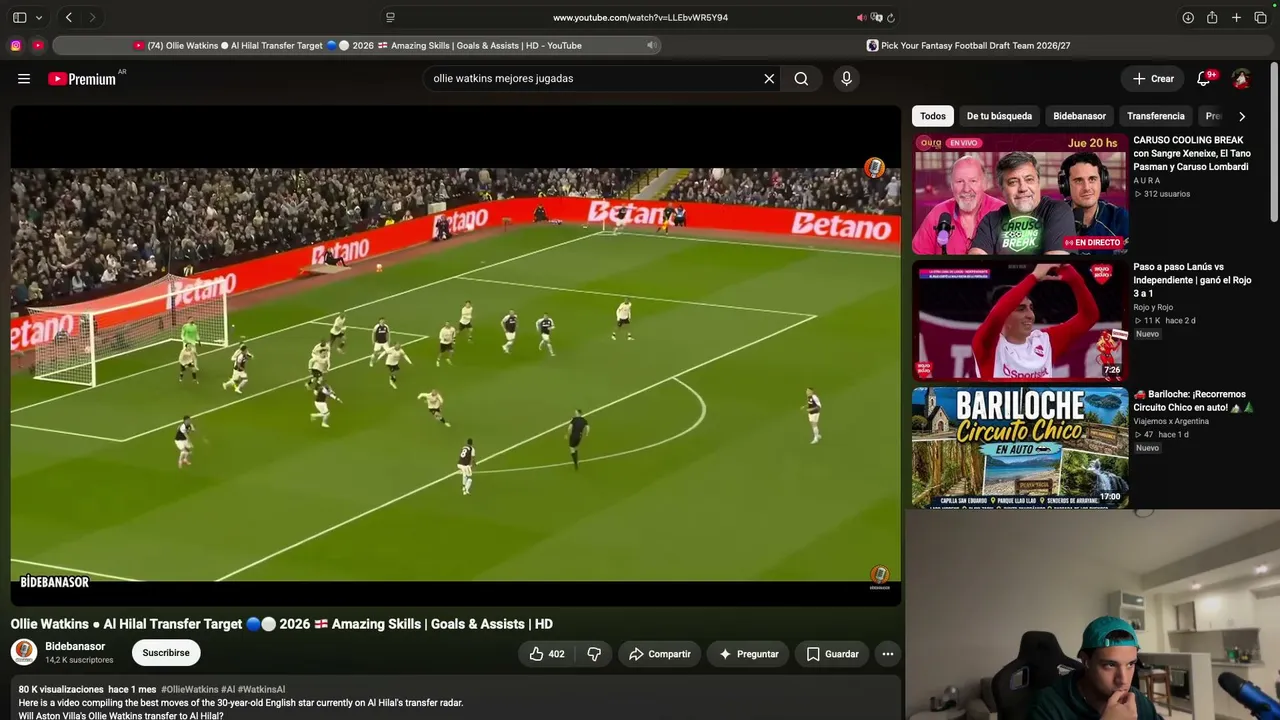Mute audio from the address bar speaker
1280x720 pixels.
point(861,18)
